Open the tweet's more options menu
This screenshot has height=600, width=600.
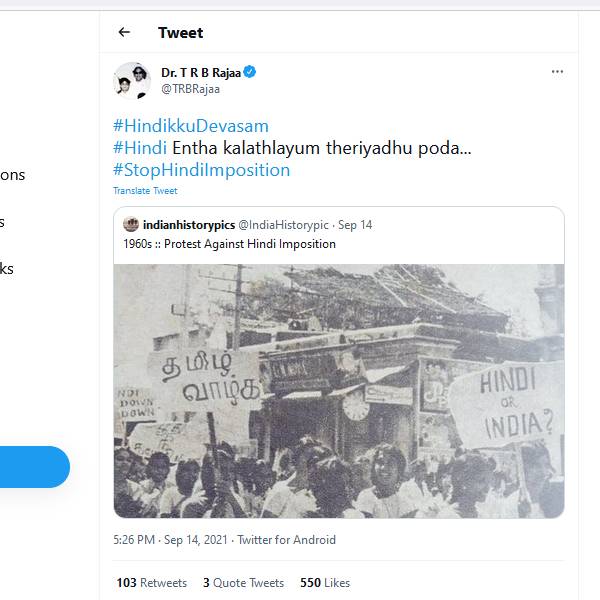557,72
